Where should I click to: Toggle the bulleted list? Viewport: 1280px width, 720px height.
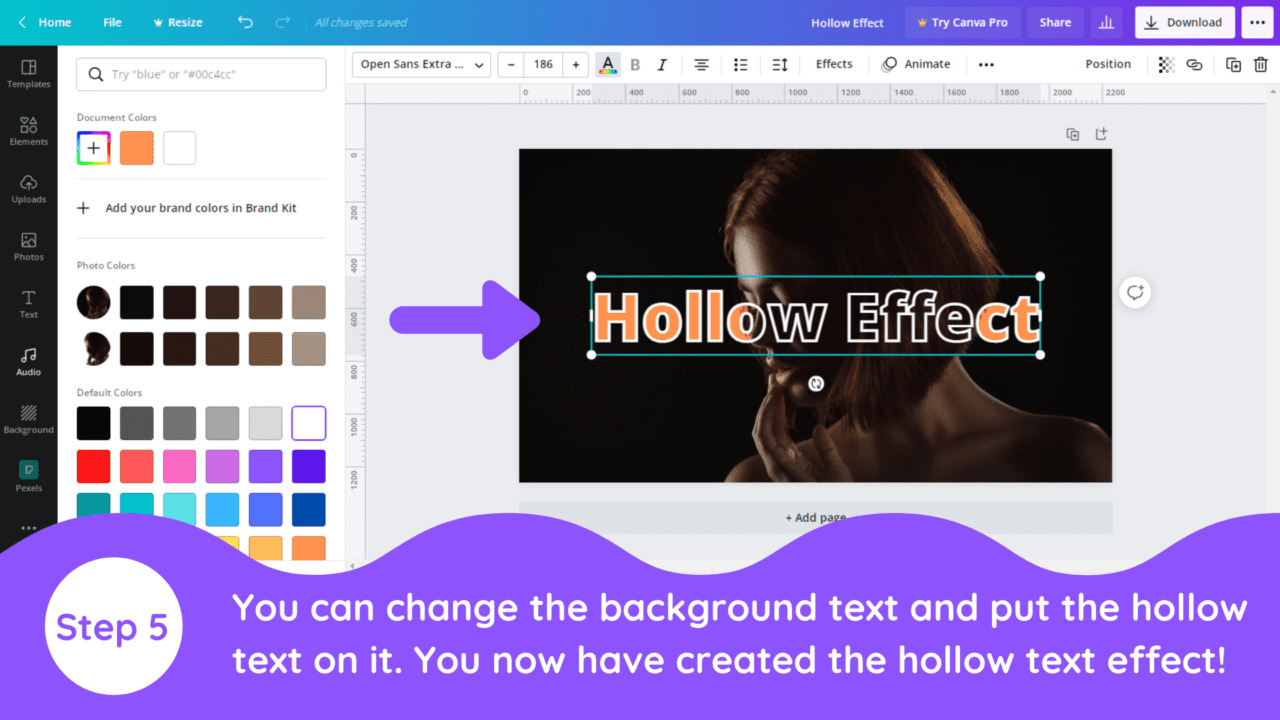coord(740,64)
